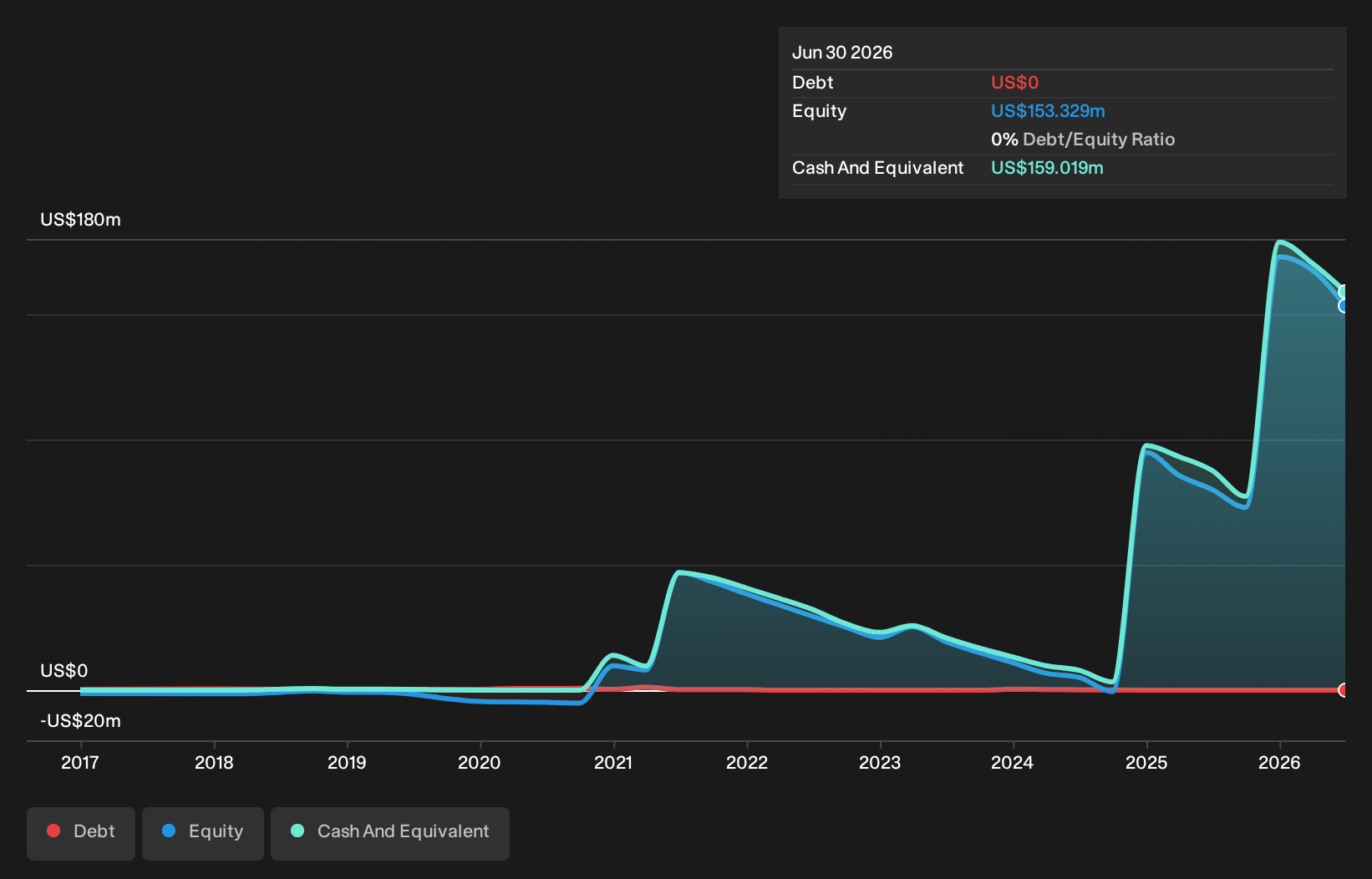The image size is (1372, 879).
Task: Click the teal Cash And Equivalent legend dot
Action: click(x=297, y=831)
